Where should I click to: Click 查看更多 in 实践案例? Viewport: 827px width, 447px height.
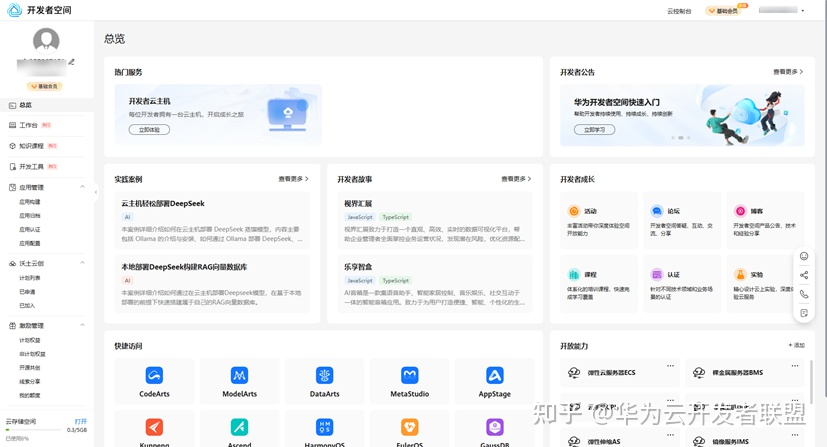tap(293, 179)
